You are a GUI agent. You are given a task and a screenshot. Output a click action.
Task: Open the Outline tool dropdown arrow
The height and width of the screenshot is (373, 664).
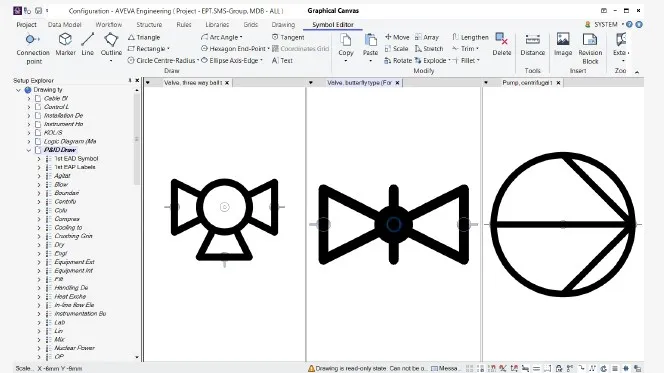point(111,61)
